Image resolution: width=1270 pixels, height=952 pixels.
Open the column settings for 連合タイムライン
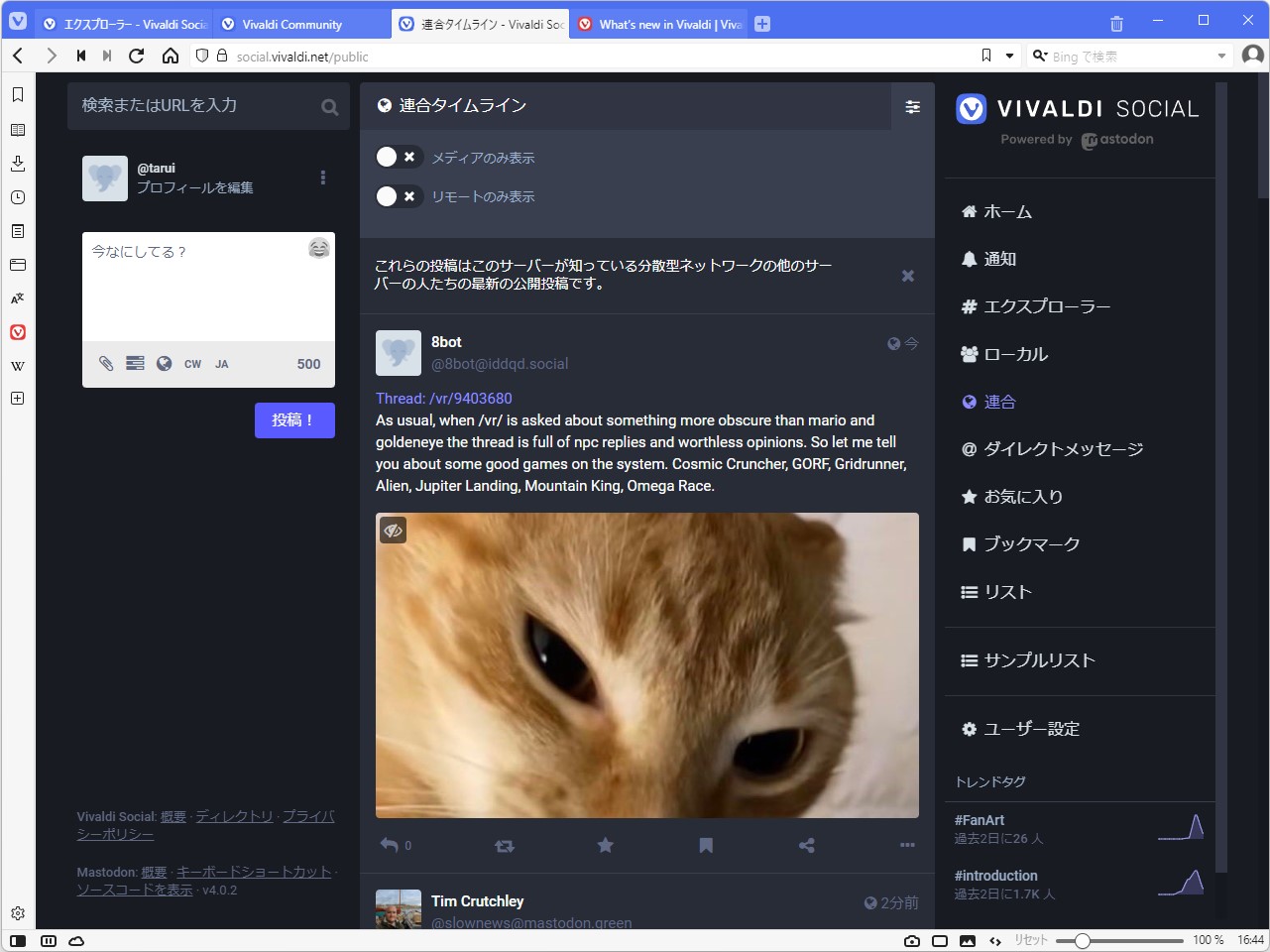pyautogui.click(x=911, y=106)
